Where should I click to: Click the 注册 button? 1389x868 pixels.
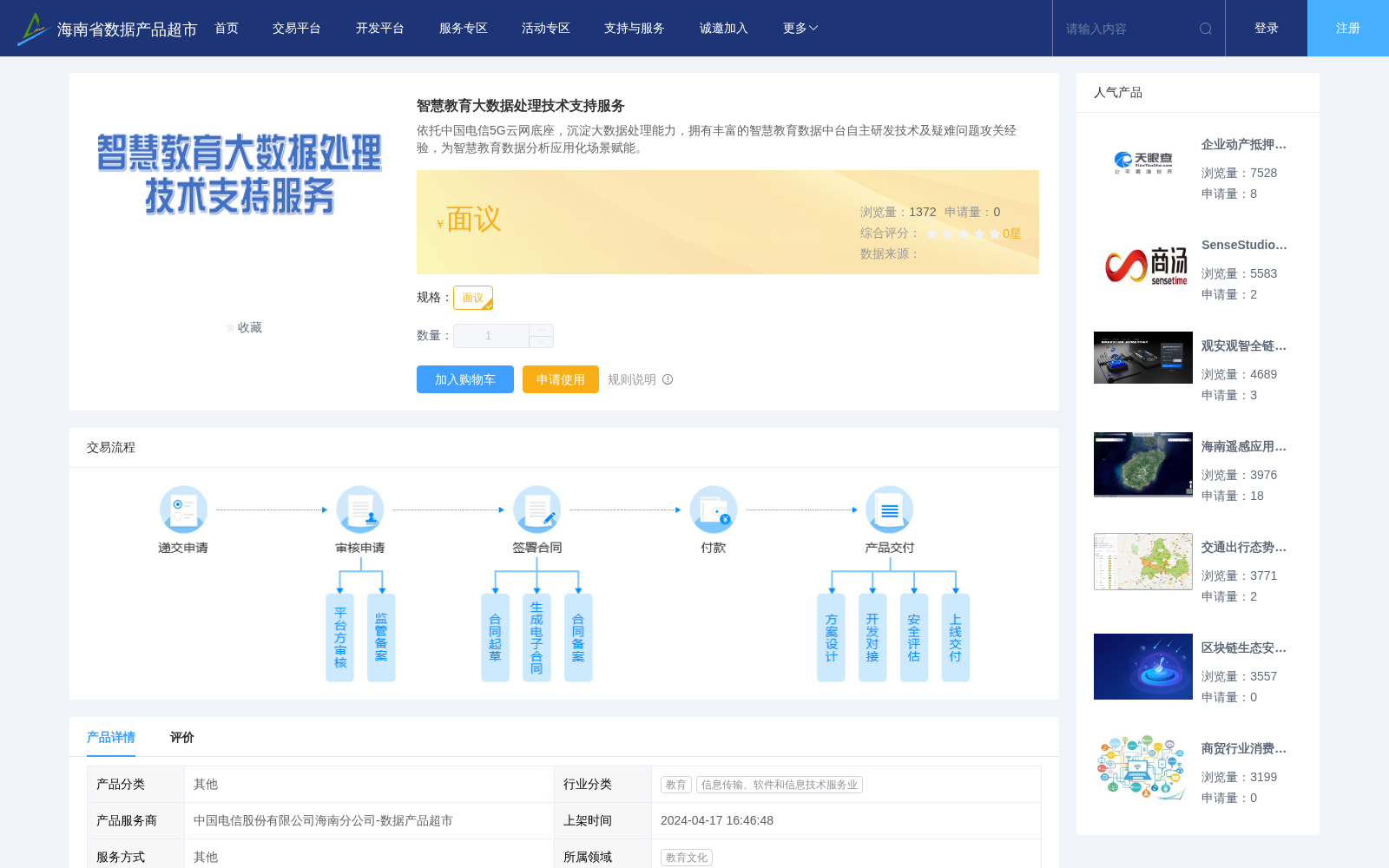coord(1348,29)
